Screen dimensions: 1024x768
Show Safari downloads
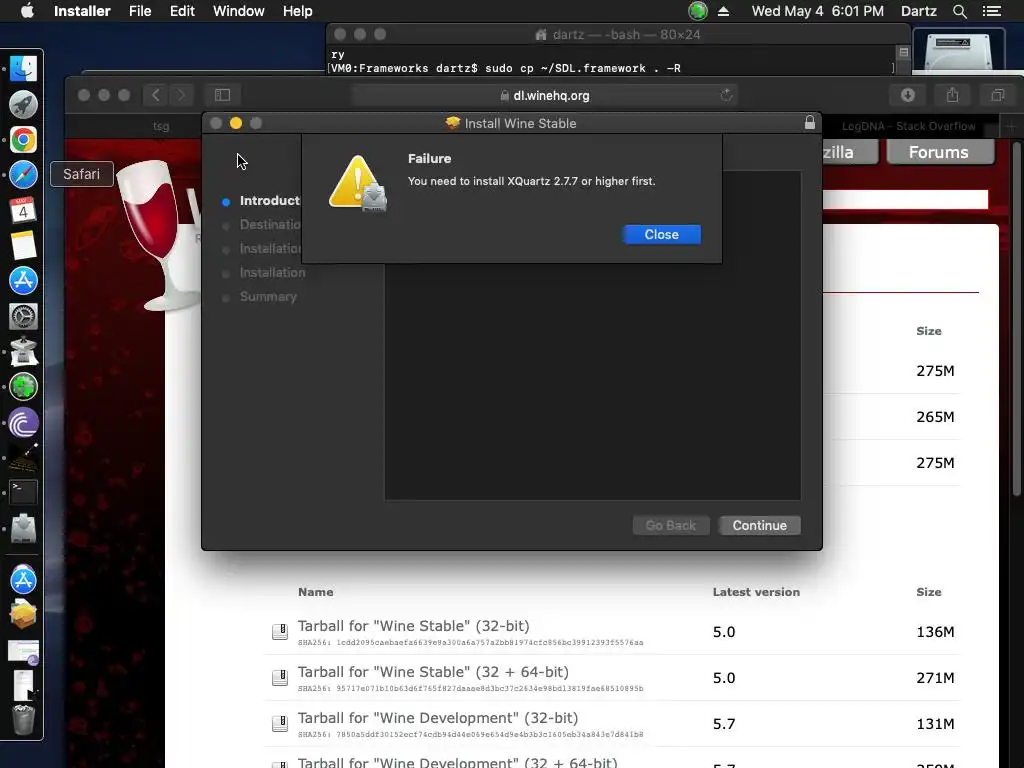908,95
